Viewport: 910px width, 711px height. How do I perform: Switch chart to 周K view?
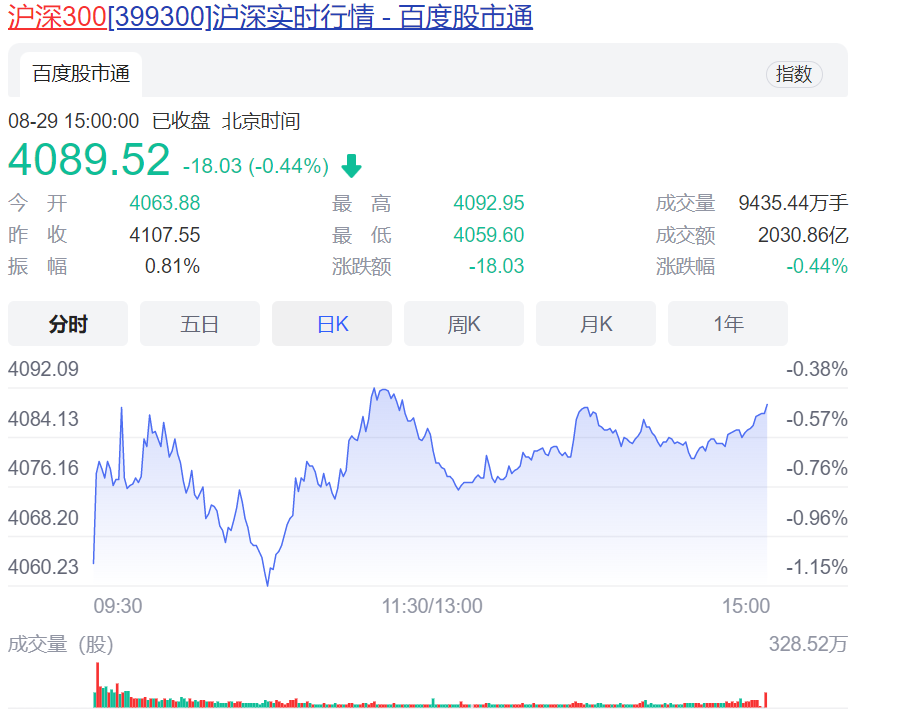click(464, 324)
